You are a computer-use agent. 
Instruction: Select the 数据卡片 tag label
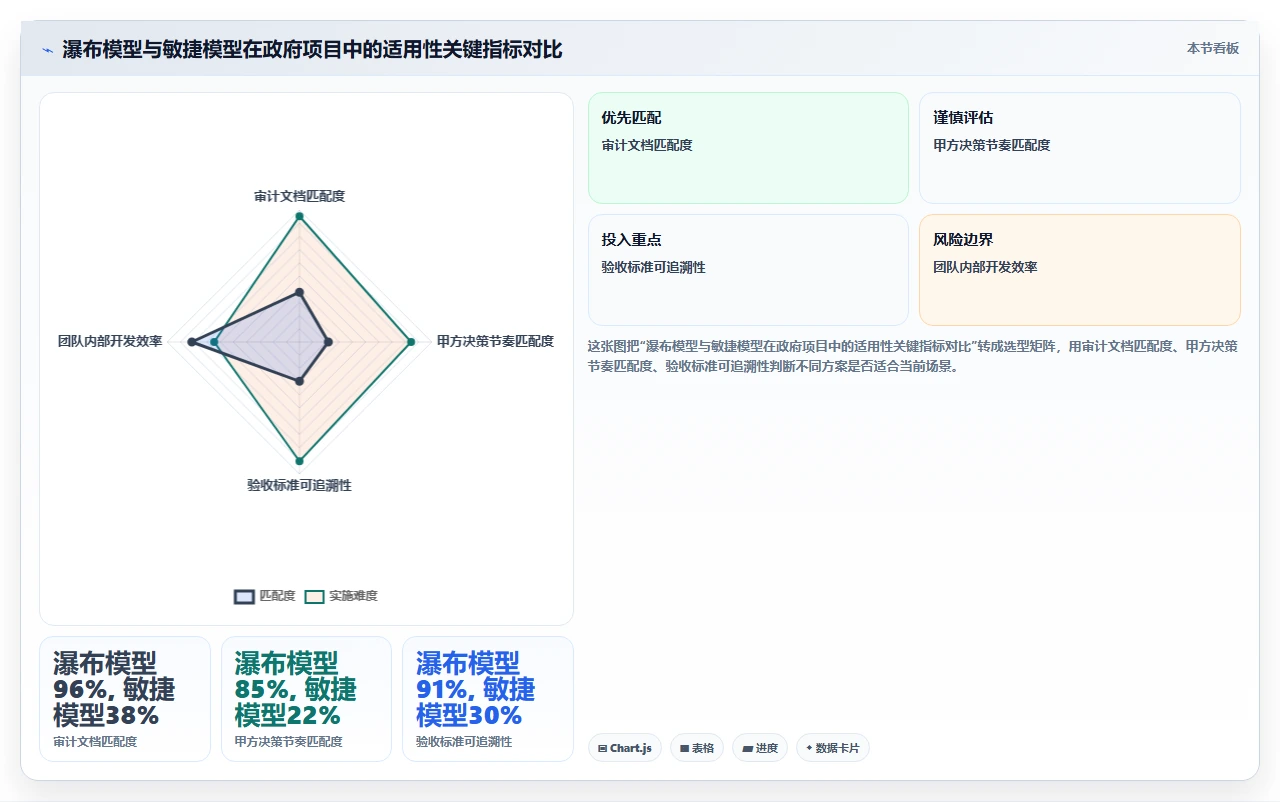point(837,748)
